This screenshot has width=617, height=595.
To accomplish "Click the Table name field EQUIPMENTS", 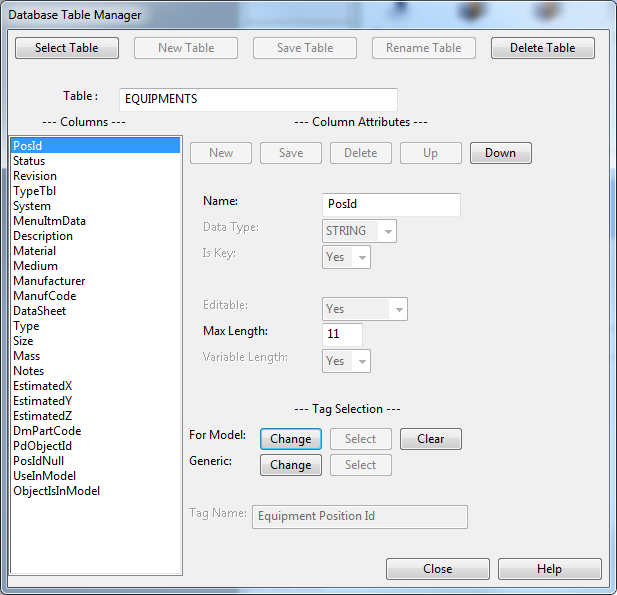I will (257, 100).
